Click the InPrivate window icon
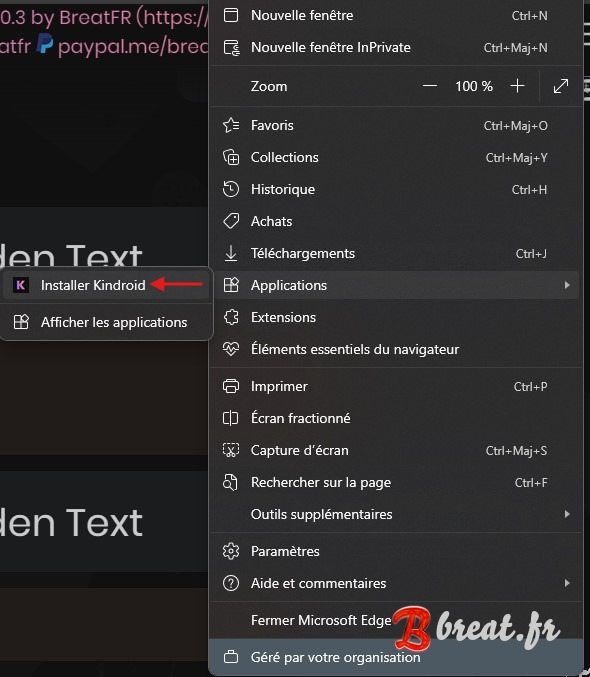Screen dimensions: 590x677 coord(231,47)
